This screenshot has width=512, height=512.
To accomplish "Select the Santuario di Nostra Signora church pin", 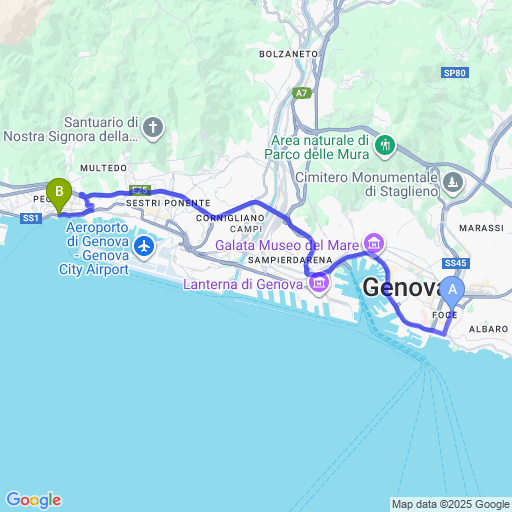I will point(153,128).
